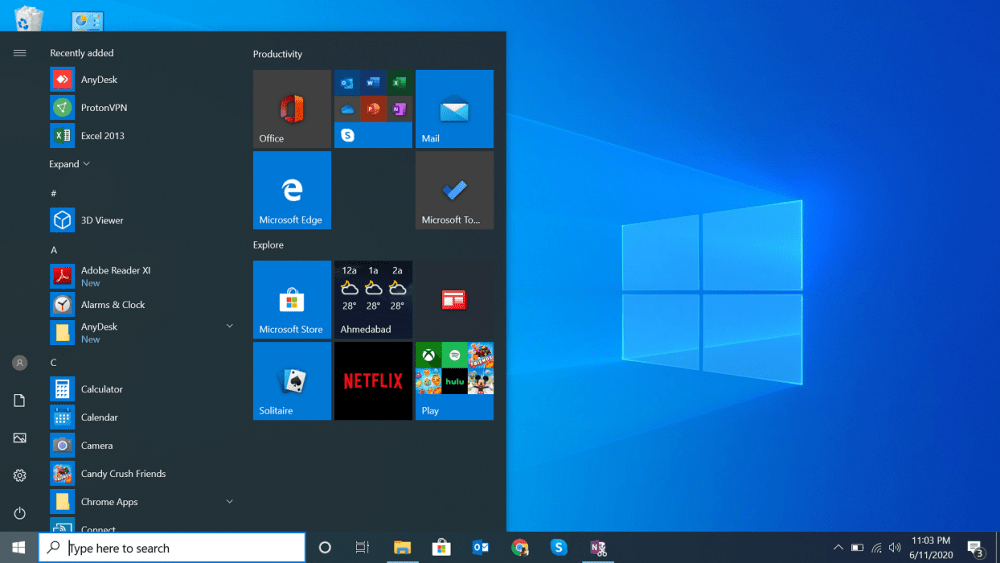This screenshot has height=563, width=1000.
Task: Open the Mail tile
Action: (454, 109)
